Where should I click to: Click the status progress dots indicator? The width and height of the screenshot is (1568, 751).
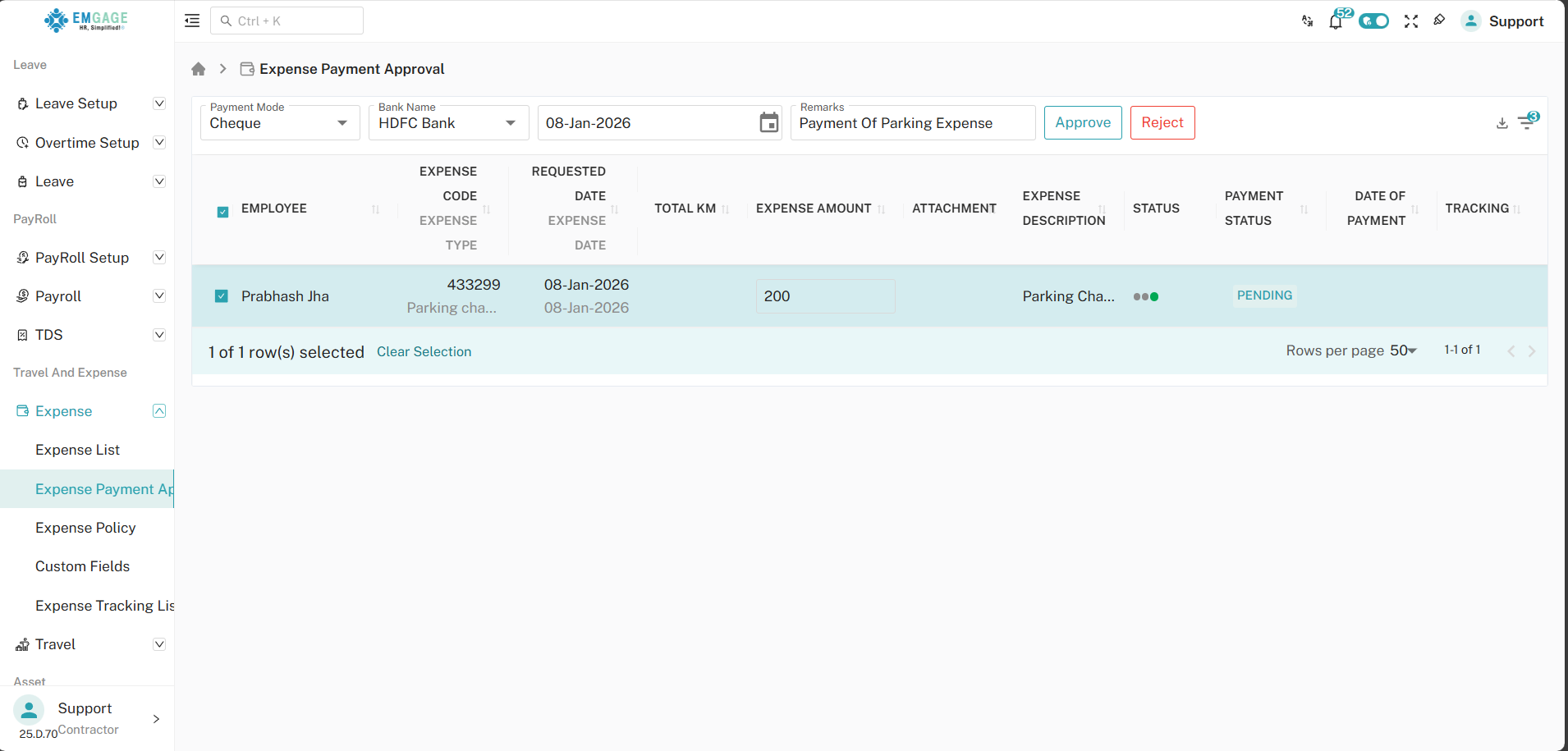coord(1145,296)
